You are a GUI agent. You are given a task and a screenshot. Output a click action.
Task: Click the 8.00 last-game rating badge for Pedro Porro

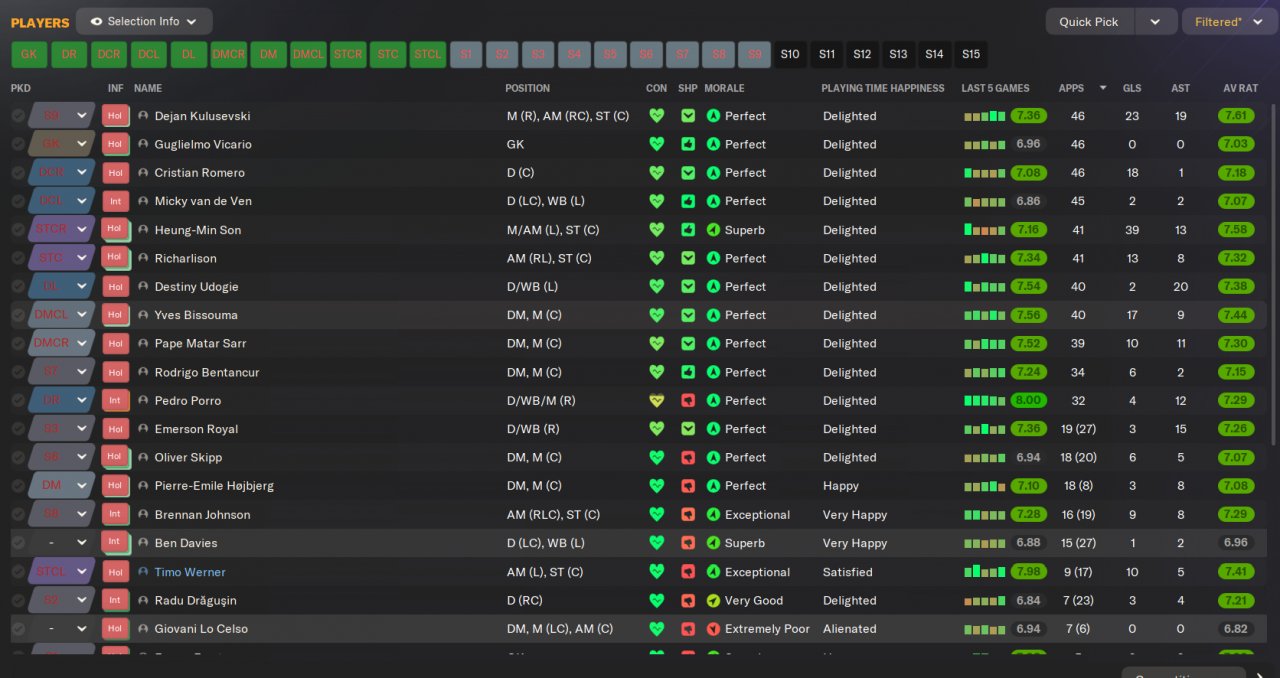[1028, 400]
